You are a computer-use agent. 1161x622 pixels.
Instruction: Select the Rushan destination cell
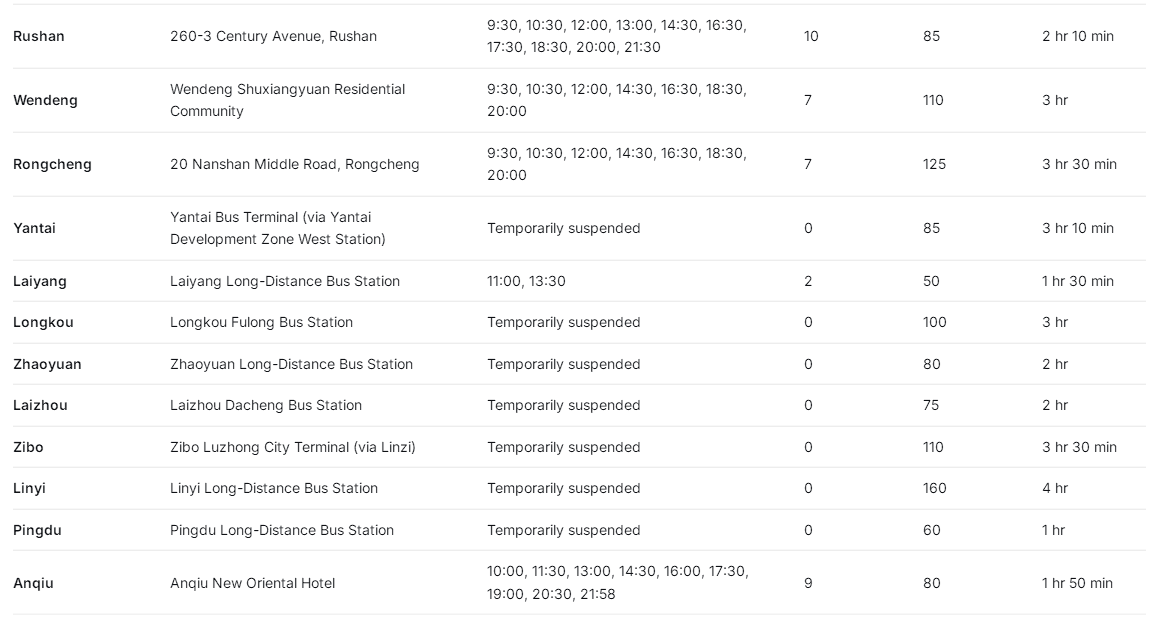coord(39,36)
